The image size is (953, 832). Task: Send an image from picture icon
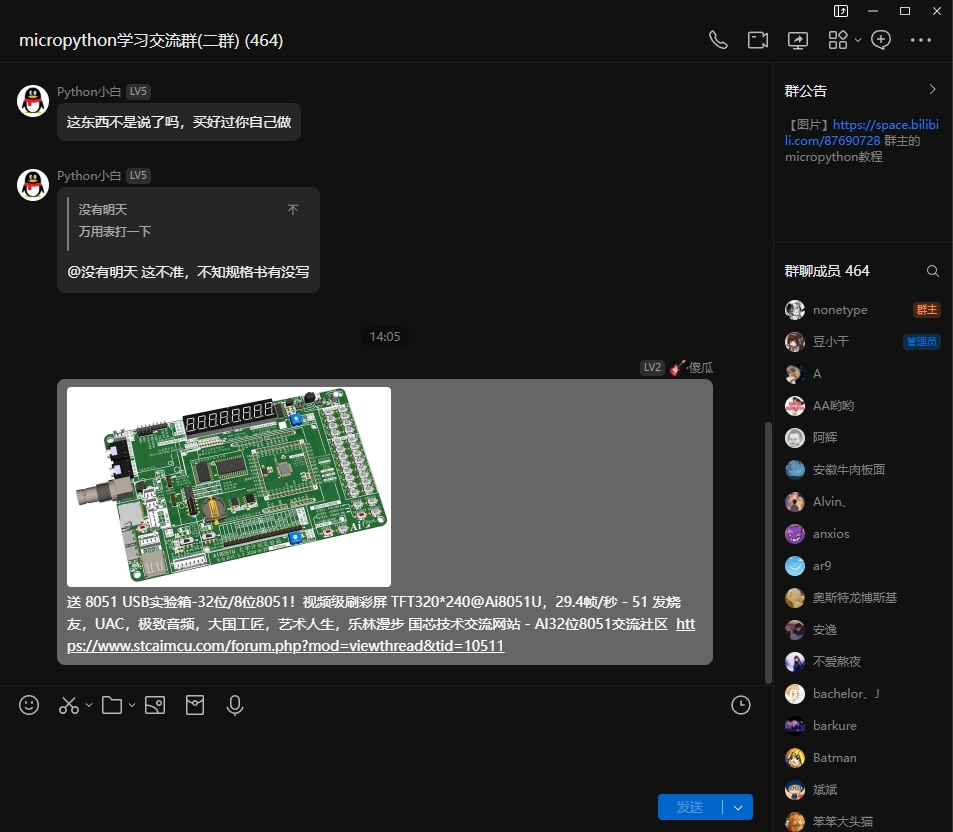(x=154, y=705)
